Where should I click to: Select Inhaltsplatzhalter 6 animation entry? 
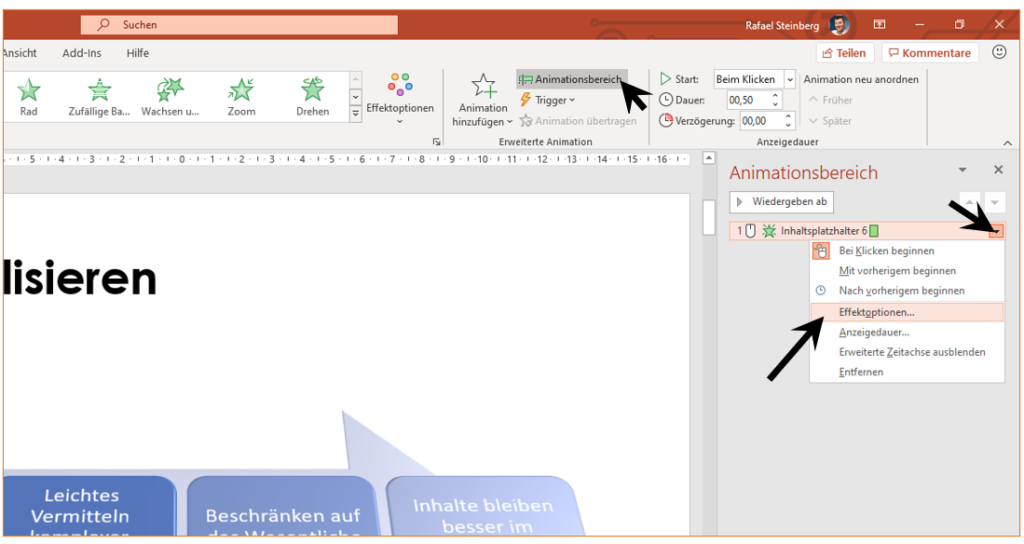pos(866,231)
